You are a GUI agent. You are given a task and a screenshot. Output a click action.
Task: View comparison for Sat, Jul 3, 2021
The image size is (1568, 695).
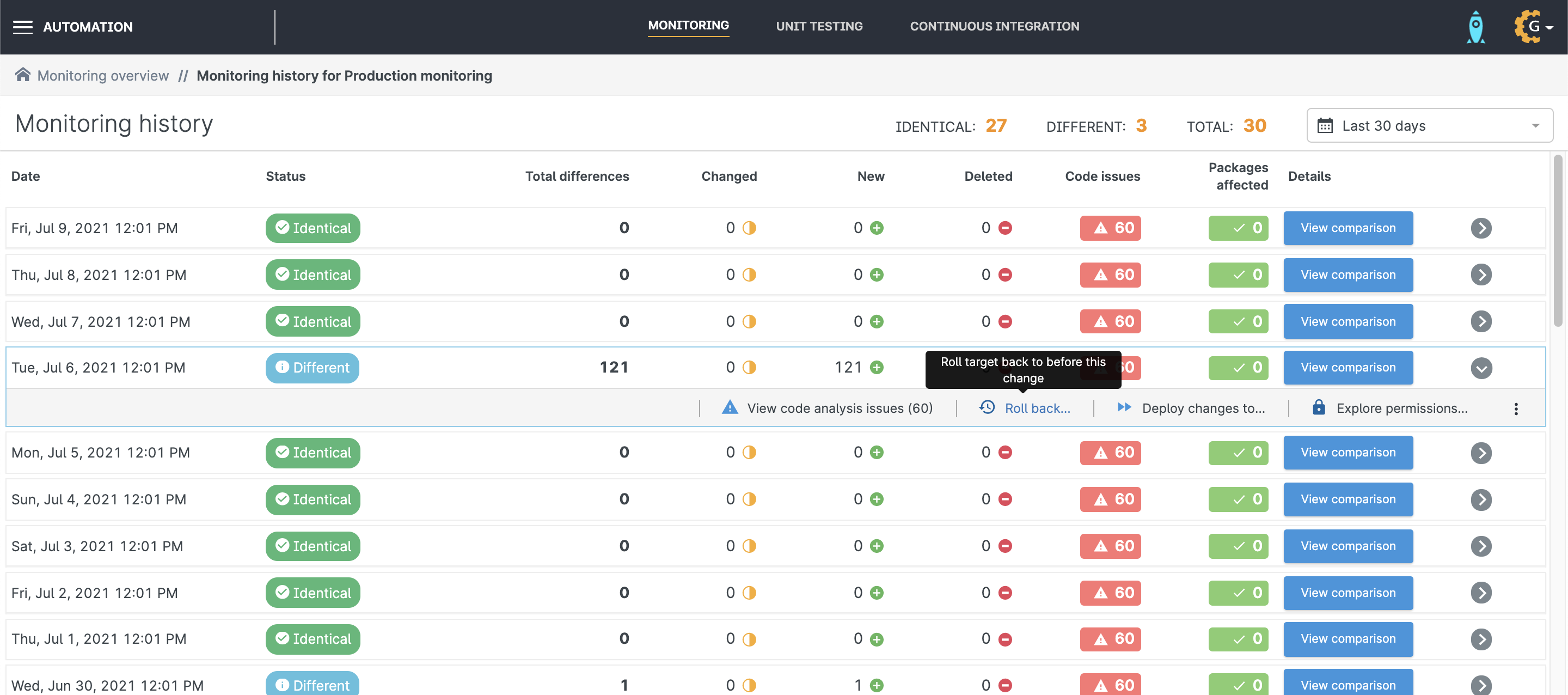(1347, 546)
